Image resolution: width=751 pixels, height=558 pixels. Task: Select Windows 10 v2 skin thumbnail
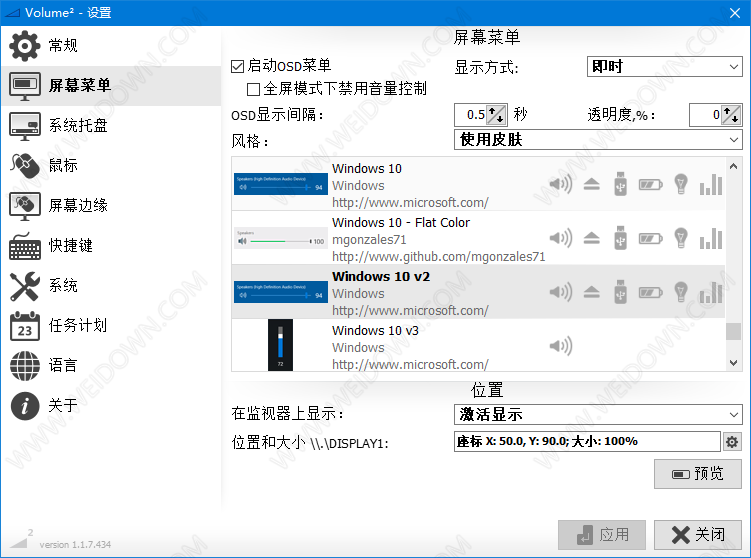pyautogui.click(x=281, y=292)
